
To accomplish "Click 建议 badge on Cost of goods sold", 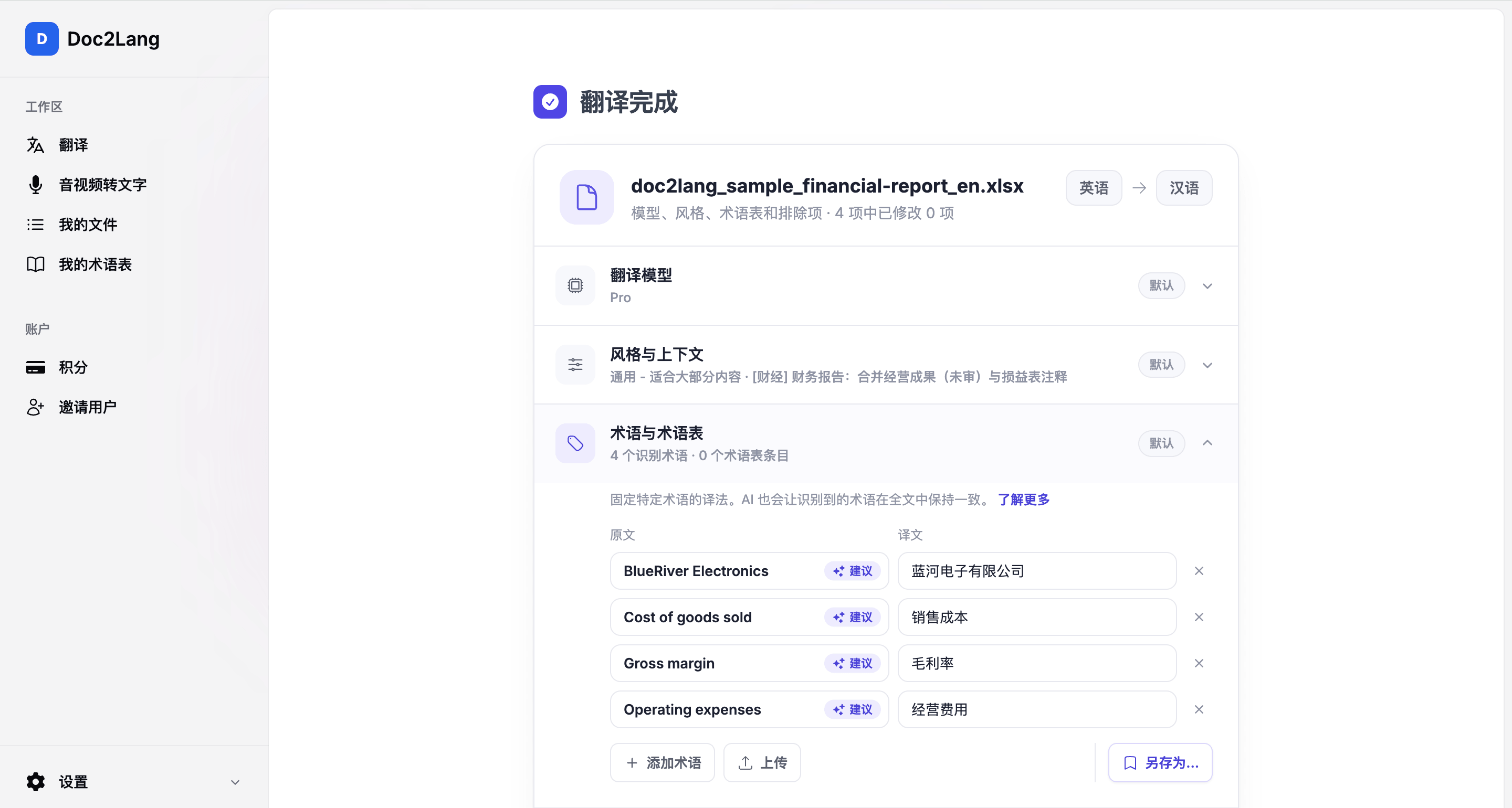I will click(x=852, y=618).
